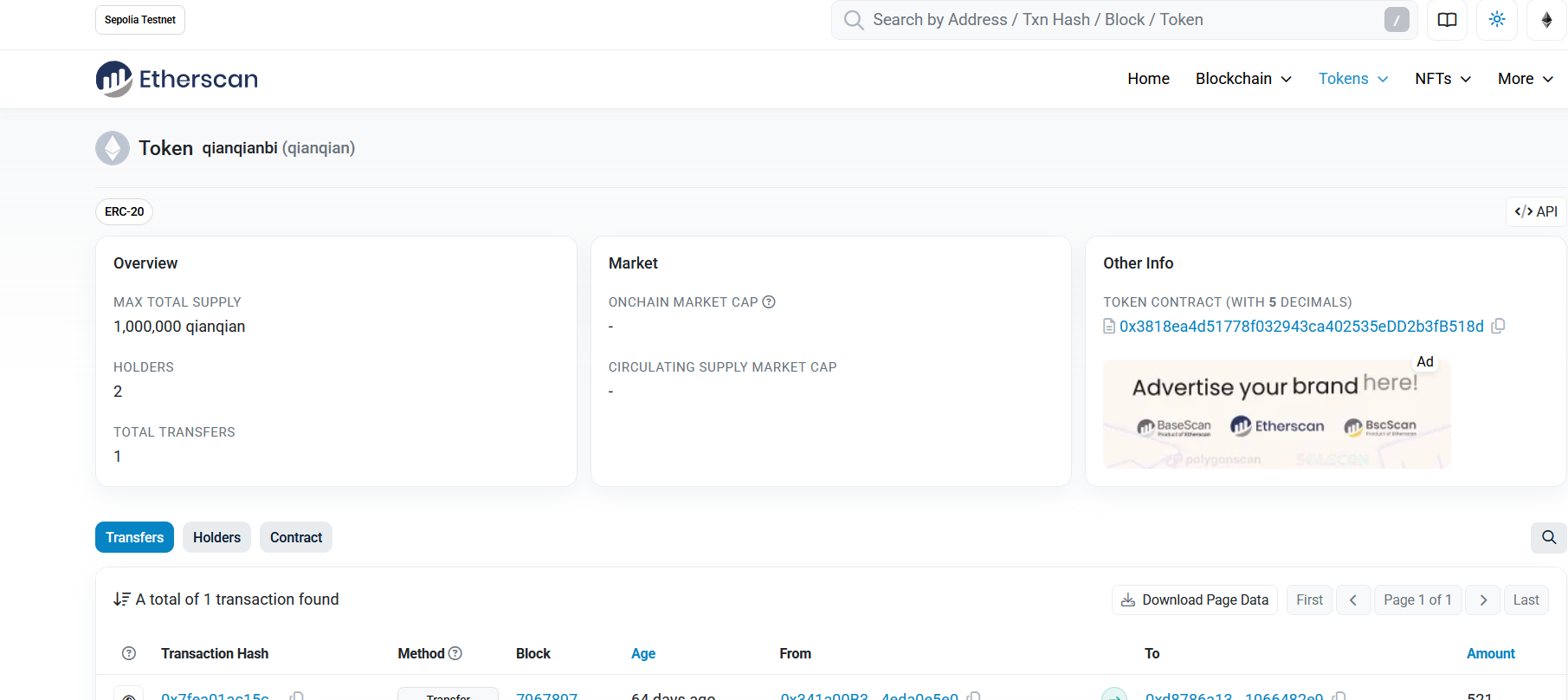Screen dimensions: 1568x700
Task: Click the Amount column header
Action: point(1491,653)
